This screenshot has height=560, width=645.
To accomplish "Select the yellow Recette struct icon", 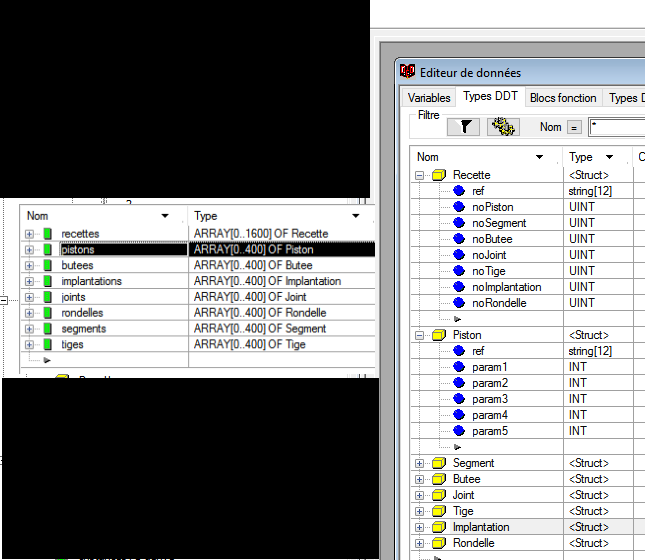I will [x=438, y=175].
